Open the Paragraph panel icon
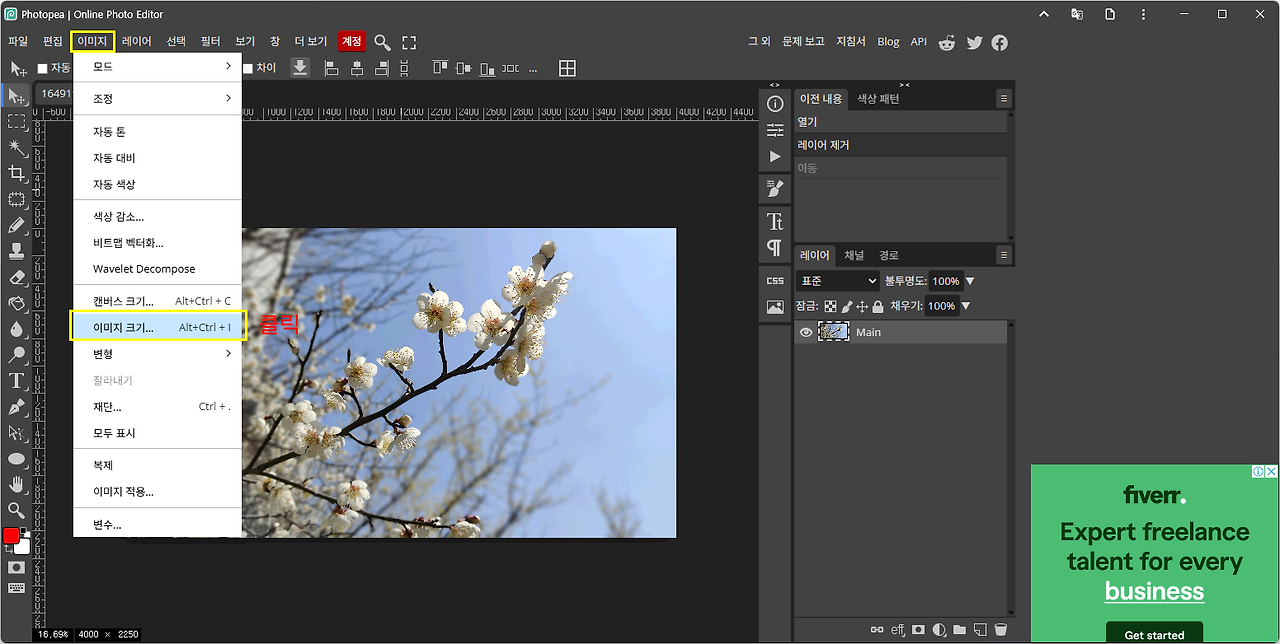The height and width of the screenshot is (644, 1280). click(775, 247)
